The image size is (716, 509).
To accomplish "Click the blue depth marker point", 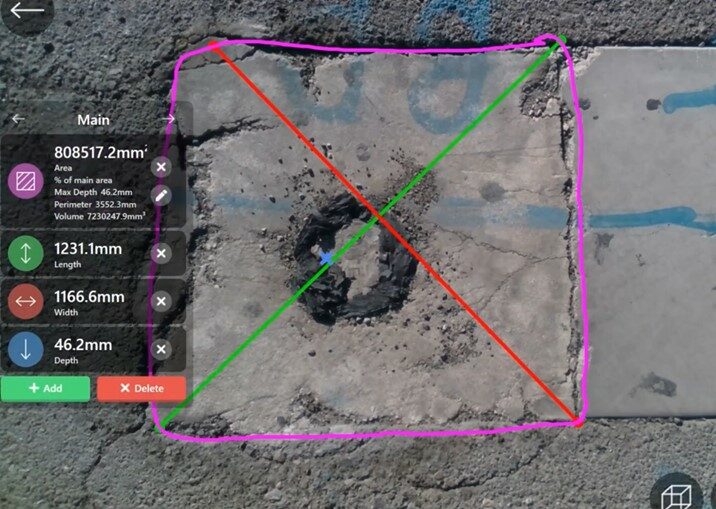I will click(x=326, y=259).
